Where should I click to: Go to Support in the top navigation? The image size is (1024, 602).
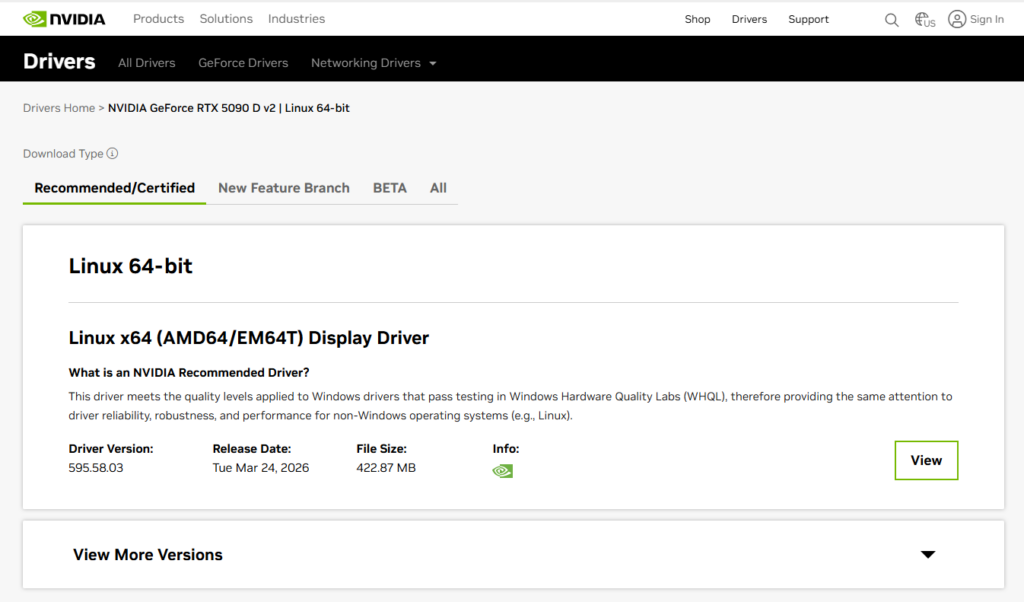coord(808,19)
